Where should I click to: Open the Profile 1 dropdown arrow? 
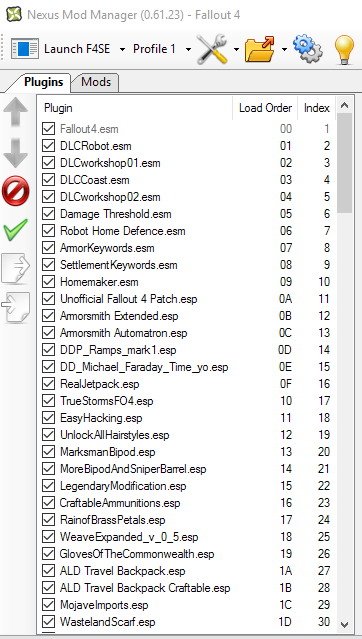(188, 49)
